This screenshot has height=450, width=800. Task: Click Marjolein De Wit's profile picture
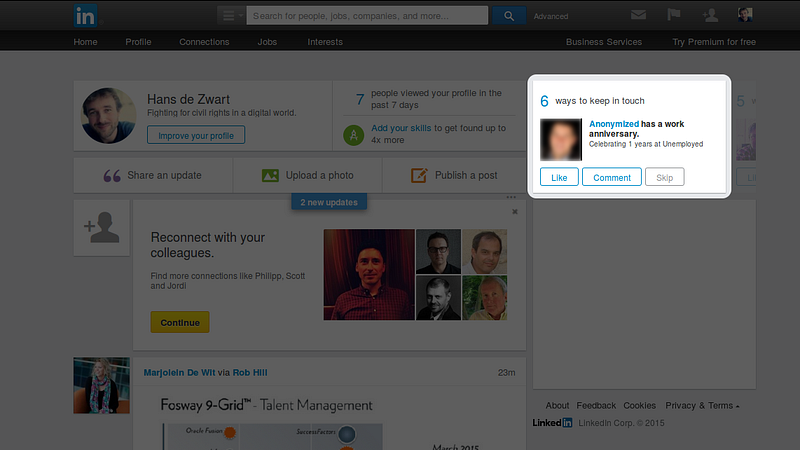[102, 385]
